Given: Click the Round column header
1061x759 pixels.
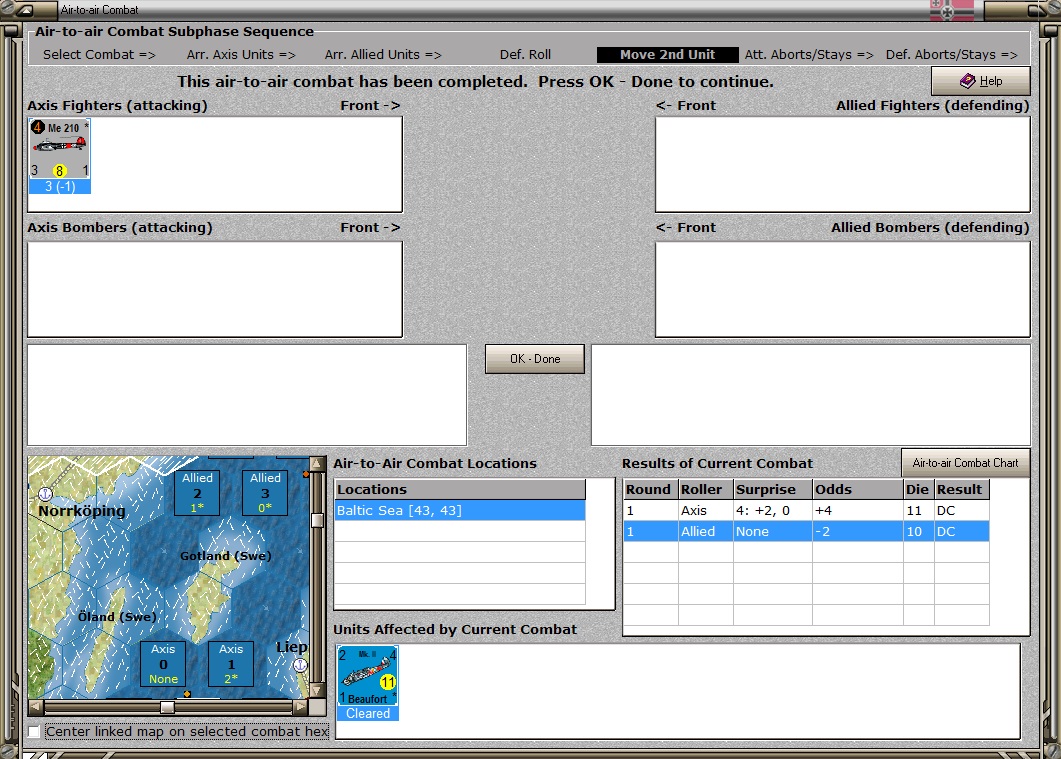Looking at the screenshot, I should [x=651, y=490].
